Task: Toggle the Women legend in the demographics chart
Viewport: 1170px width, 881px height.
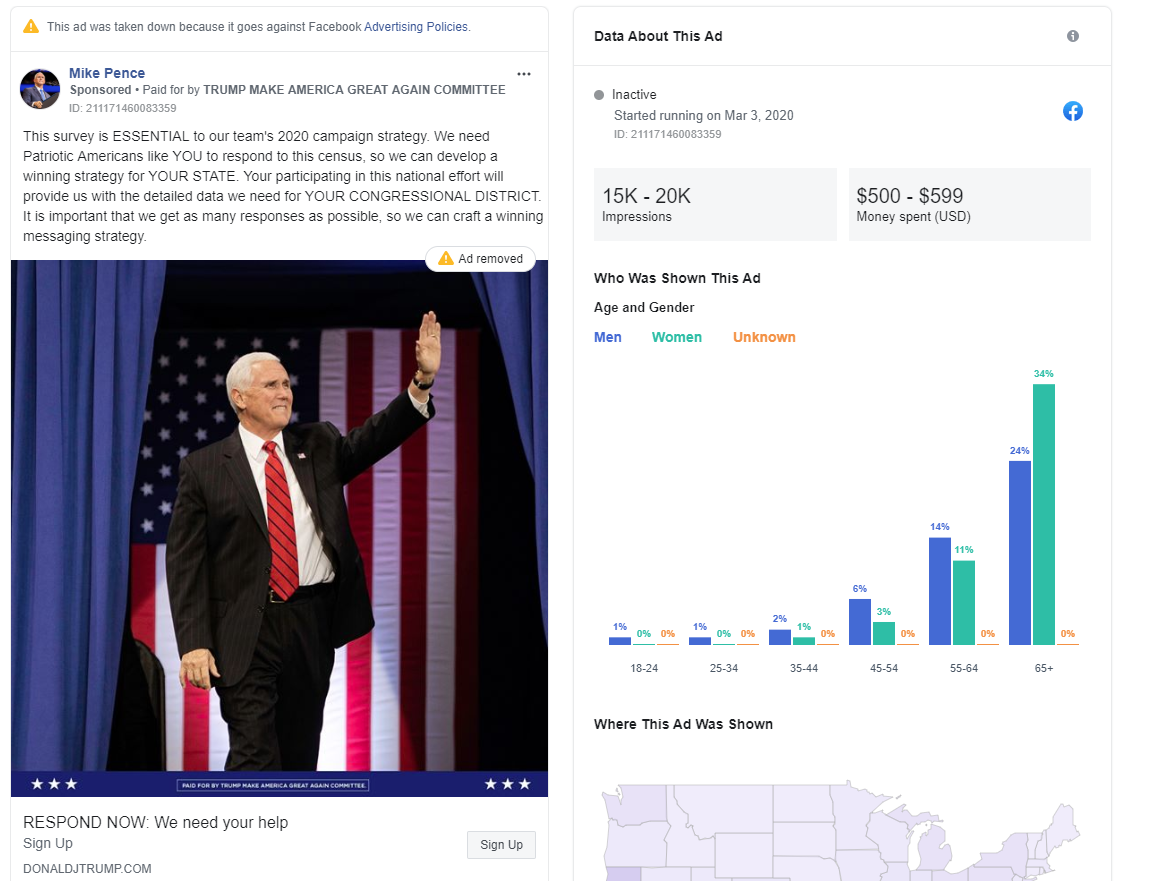Action: coord(676,337)
